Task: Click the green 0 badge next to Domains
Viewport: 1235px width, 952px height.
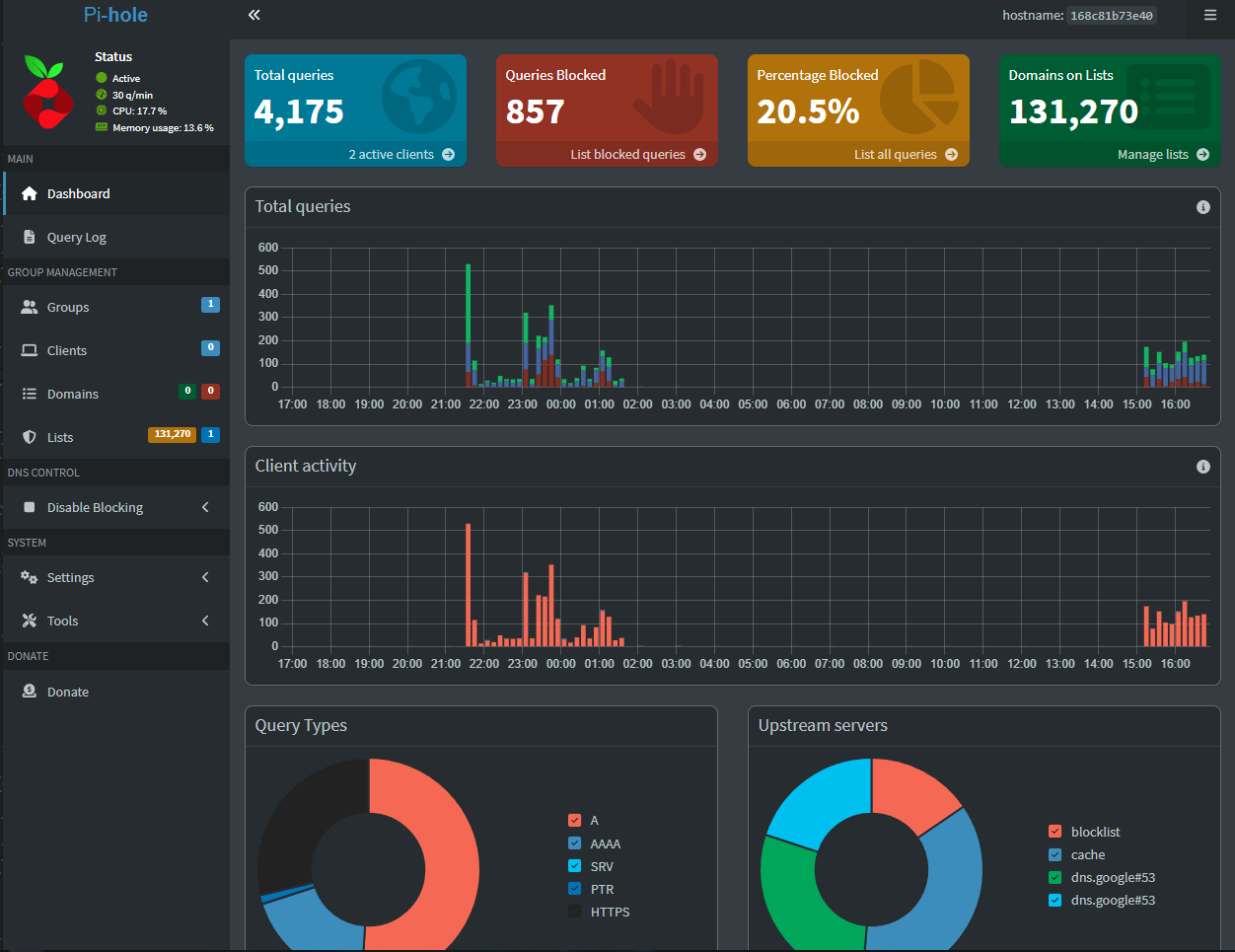Action: coord(187,391)
